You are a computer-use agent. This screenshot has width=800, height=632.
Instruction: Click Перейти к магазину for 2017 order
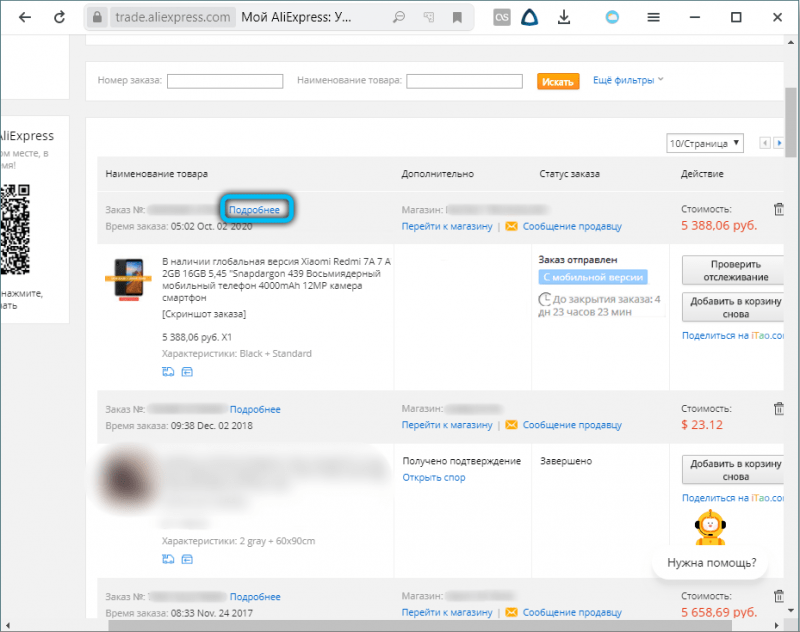447,612
